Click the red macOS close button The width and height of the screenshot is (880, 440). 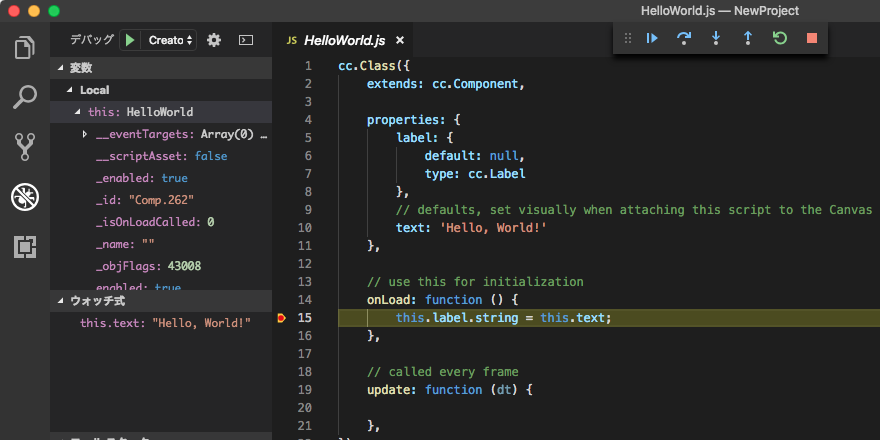pyautogui.click(x=14, y=11)
